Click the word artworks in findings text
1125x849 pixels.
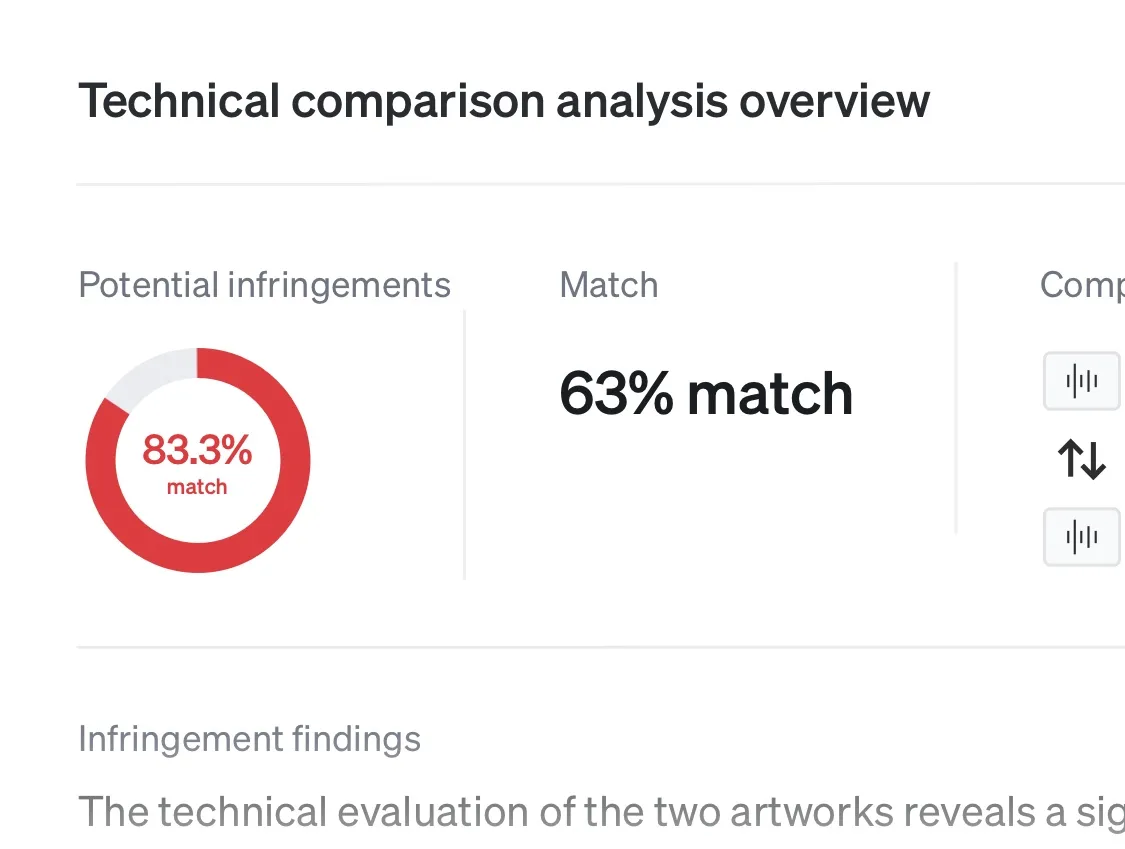point(811,812)
